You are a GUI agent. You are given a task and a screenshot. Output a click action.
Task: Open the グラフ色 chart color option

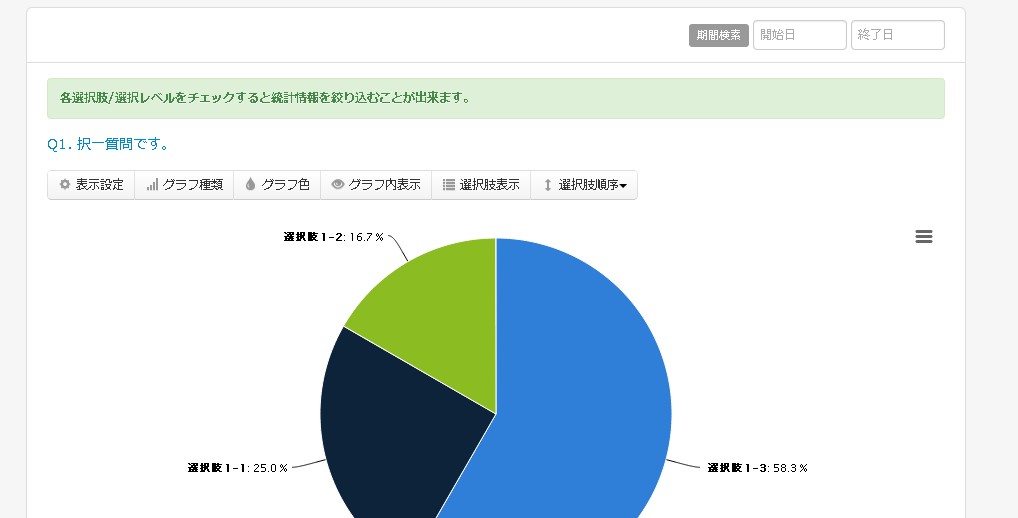pyautogui.click(x=277, y=185)
